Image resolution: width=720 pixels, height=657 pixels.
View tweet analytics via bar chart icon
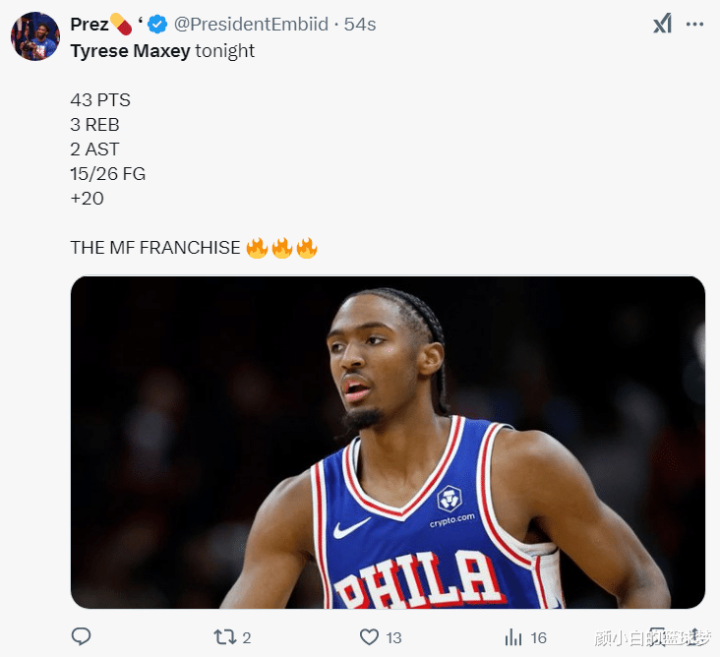pyautogui.click(x=513, y=637)
